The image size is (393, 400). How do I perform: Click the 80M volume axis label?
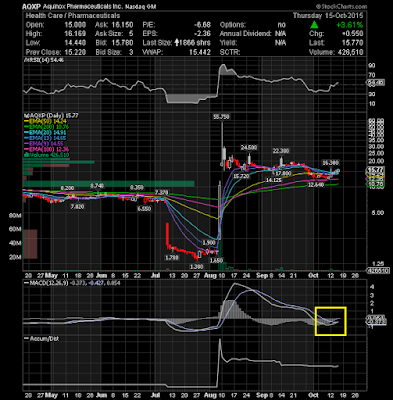[x=15, y=216]
